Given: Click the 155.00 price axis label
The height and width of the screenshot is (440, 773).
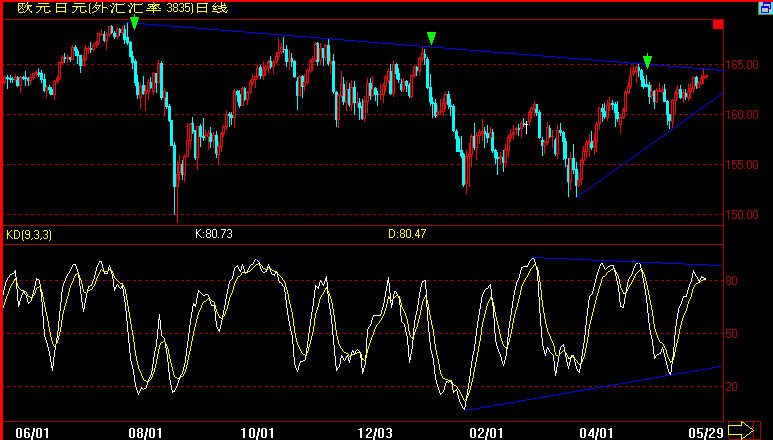Looking at the screenshot, I should [741, 165].
